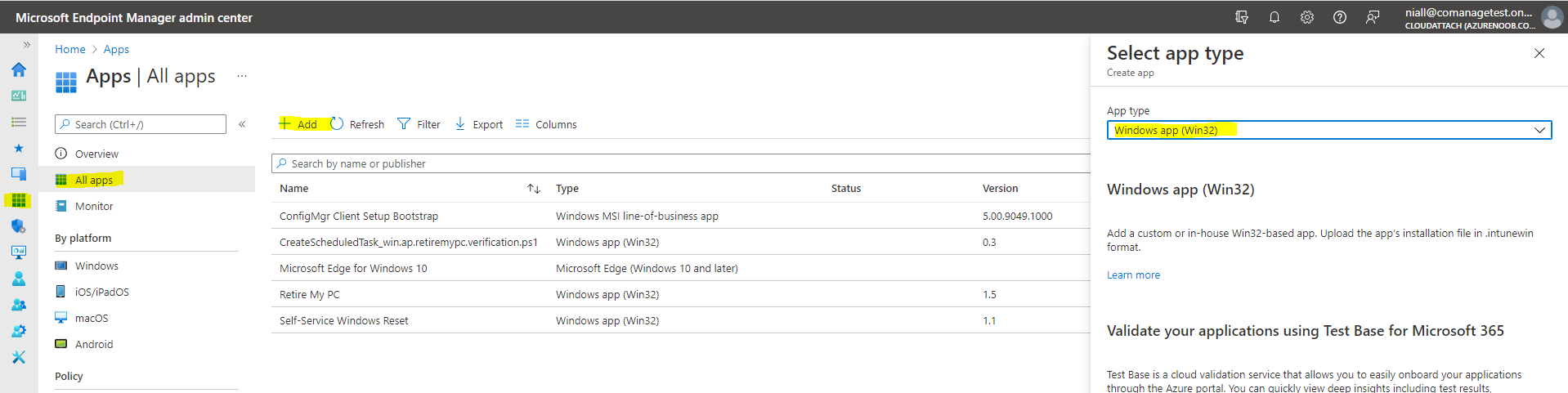This screenshot has width=1568, height=393.
Task: Open All services list sidebar icon
Action: pos(19,122)
